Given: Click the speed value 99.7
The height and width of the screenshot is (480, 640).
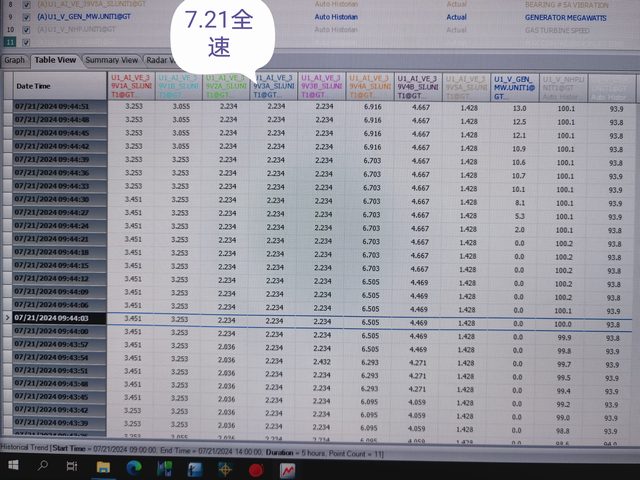Looking at the screenshot, I should (564, 364).
